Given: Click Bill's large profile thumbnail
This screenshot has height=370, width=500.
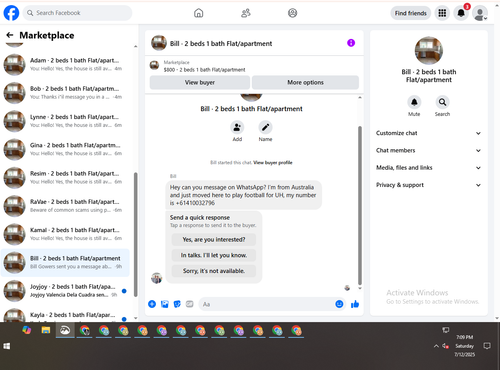Looking at the screenshot, I should (429, 50).
